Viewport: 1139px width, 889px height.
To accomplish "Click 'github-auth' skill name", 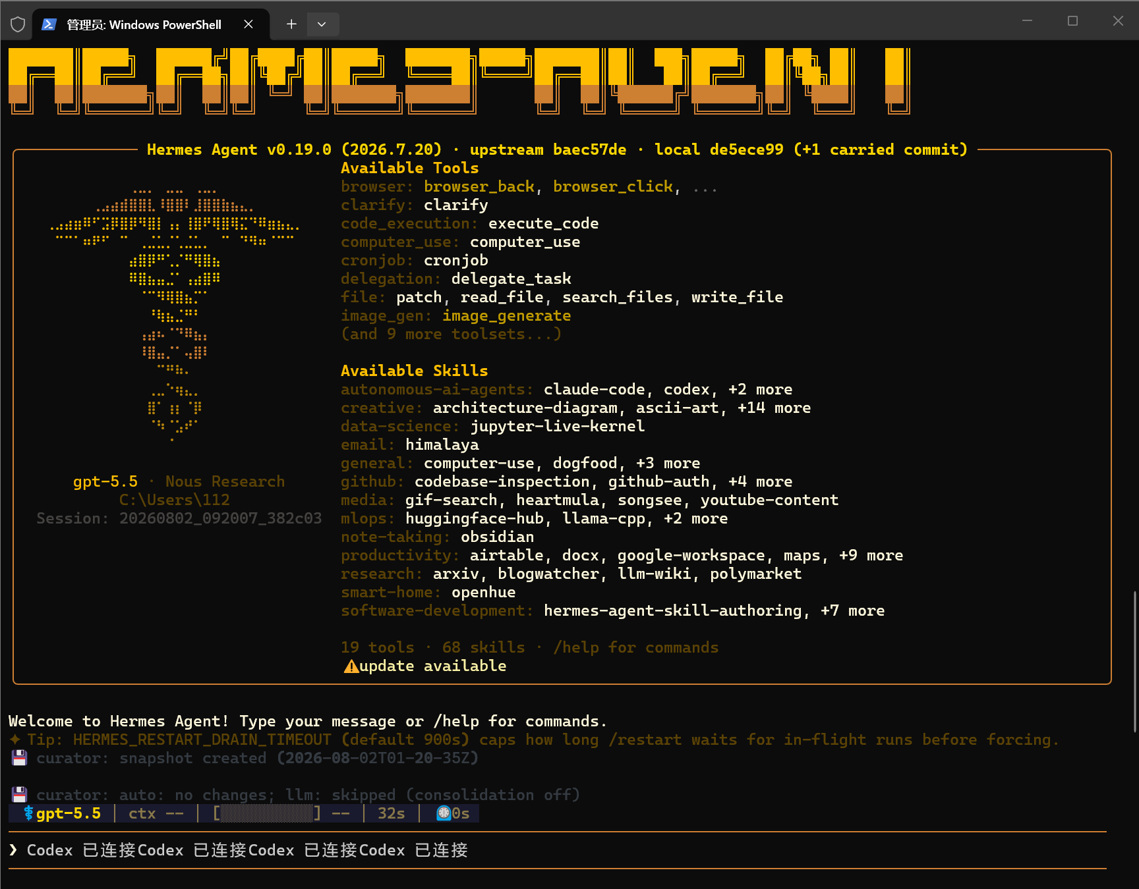I will point(659,482).
